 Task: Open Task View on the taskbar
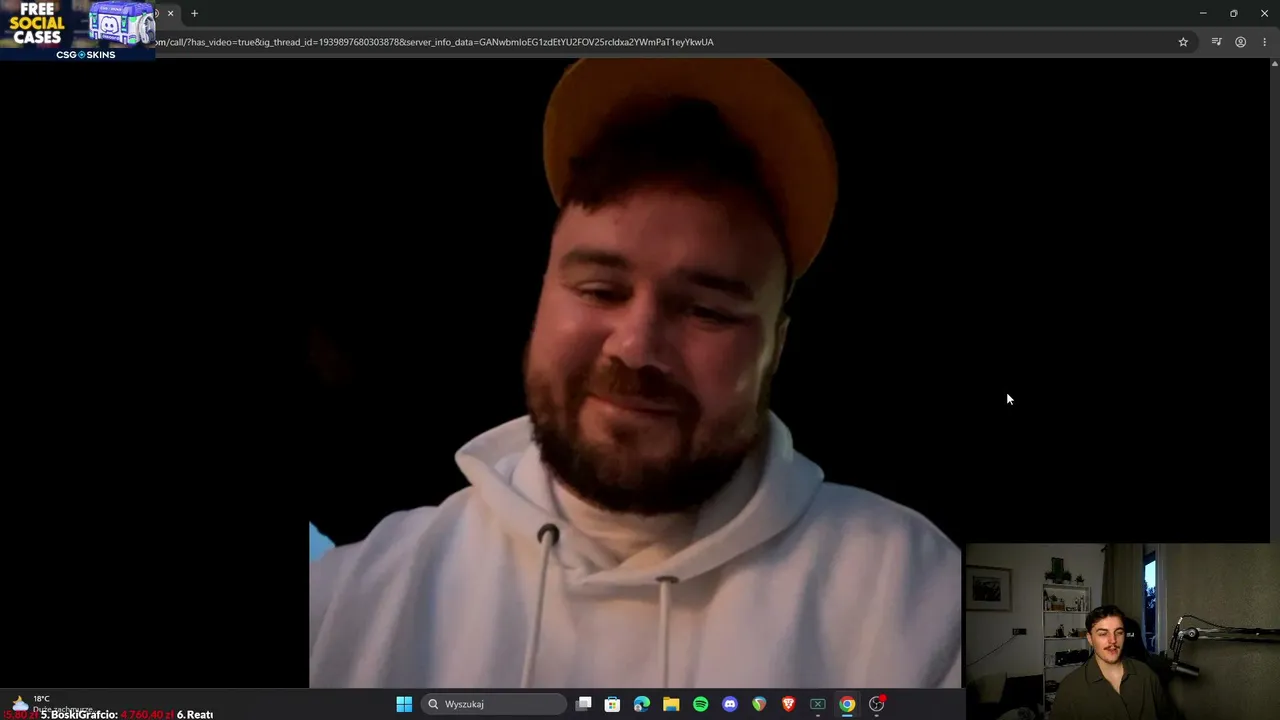point(584,704)
